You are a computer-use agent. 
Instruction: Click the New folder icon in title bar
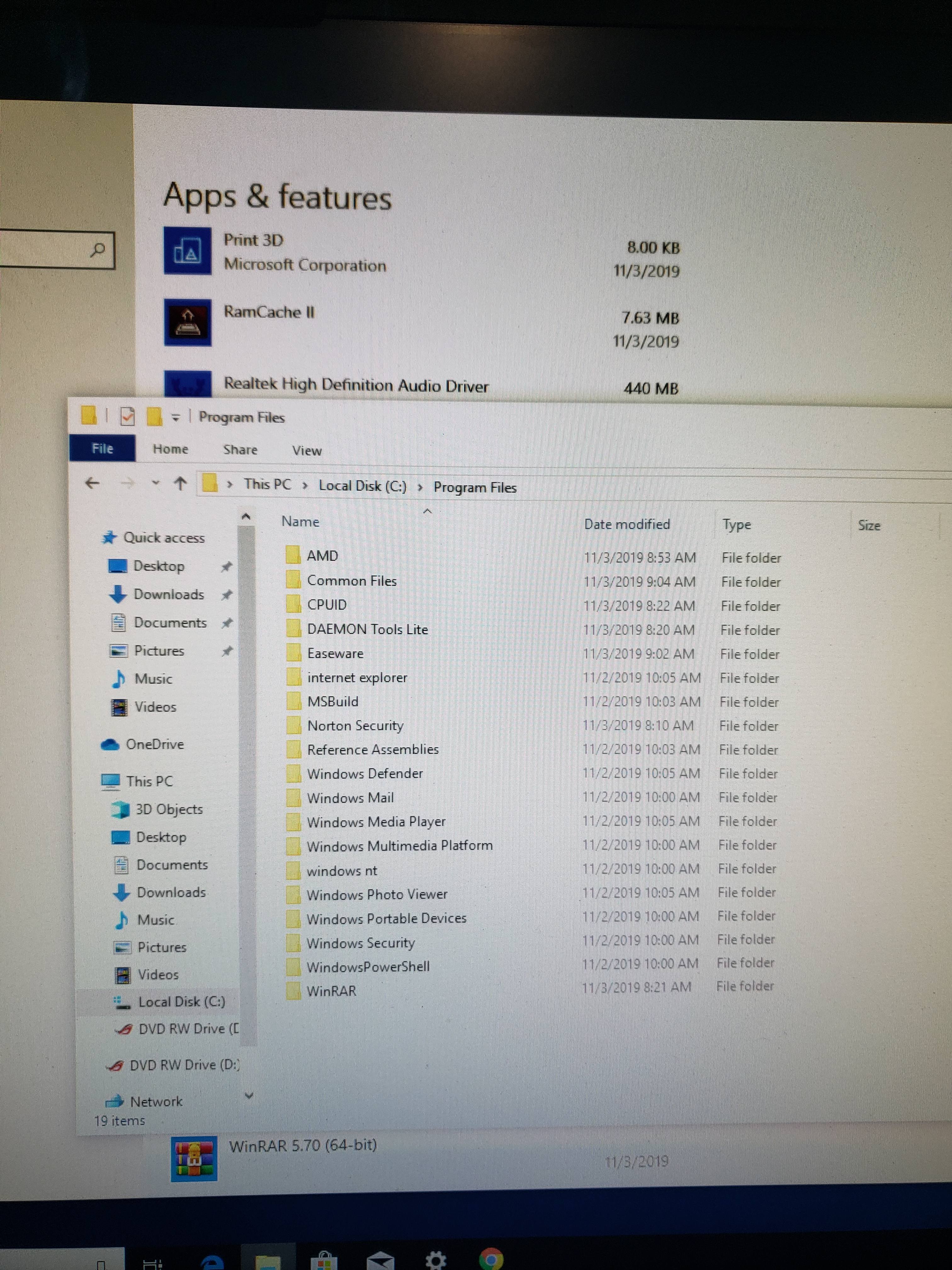(154, 416)
